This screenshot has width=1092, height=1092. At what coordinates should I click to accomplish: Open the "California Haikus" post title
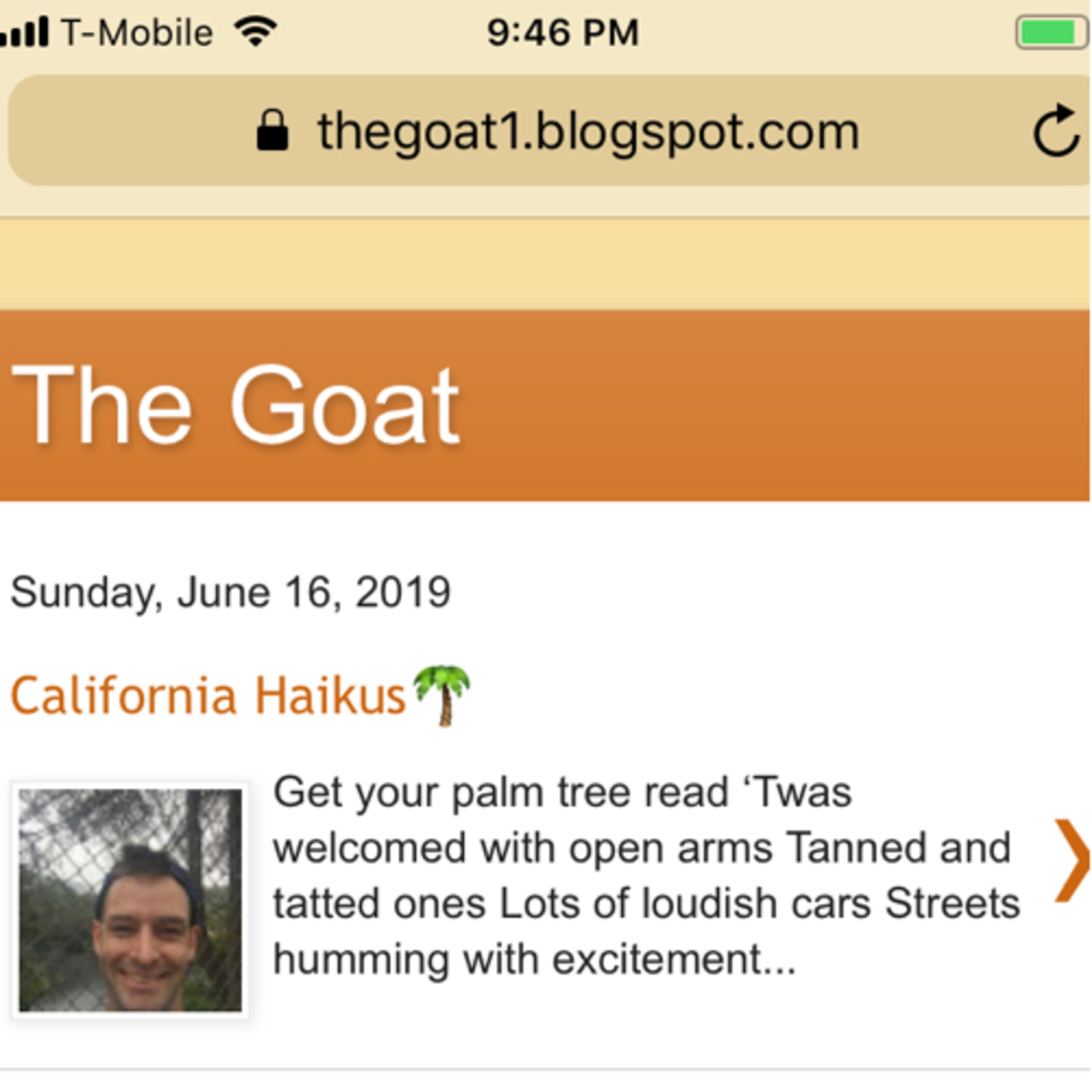[209, 696]
